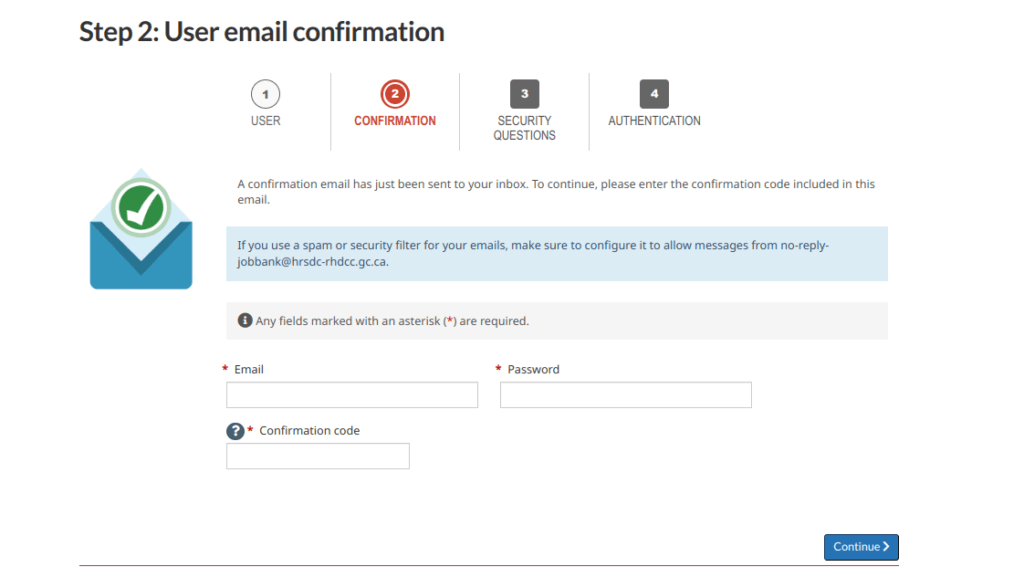This screenshot has width=1024, height=567.
Task: Go to the SECURITY QUESTIONS step label
Action: (524, 128)
